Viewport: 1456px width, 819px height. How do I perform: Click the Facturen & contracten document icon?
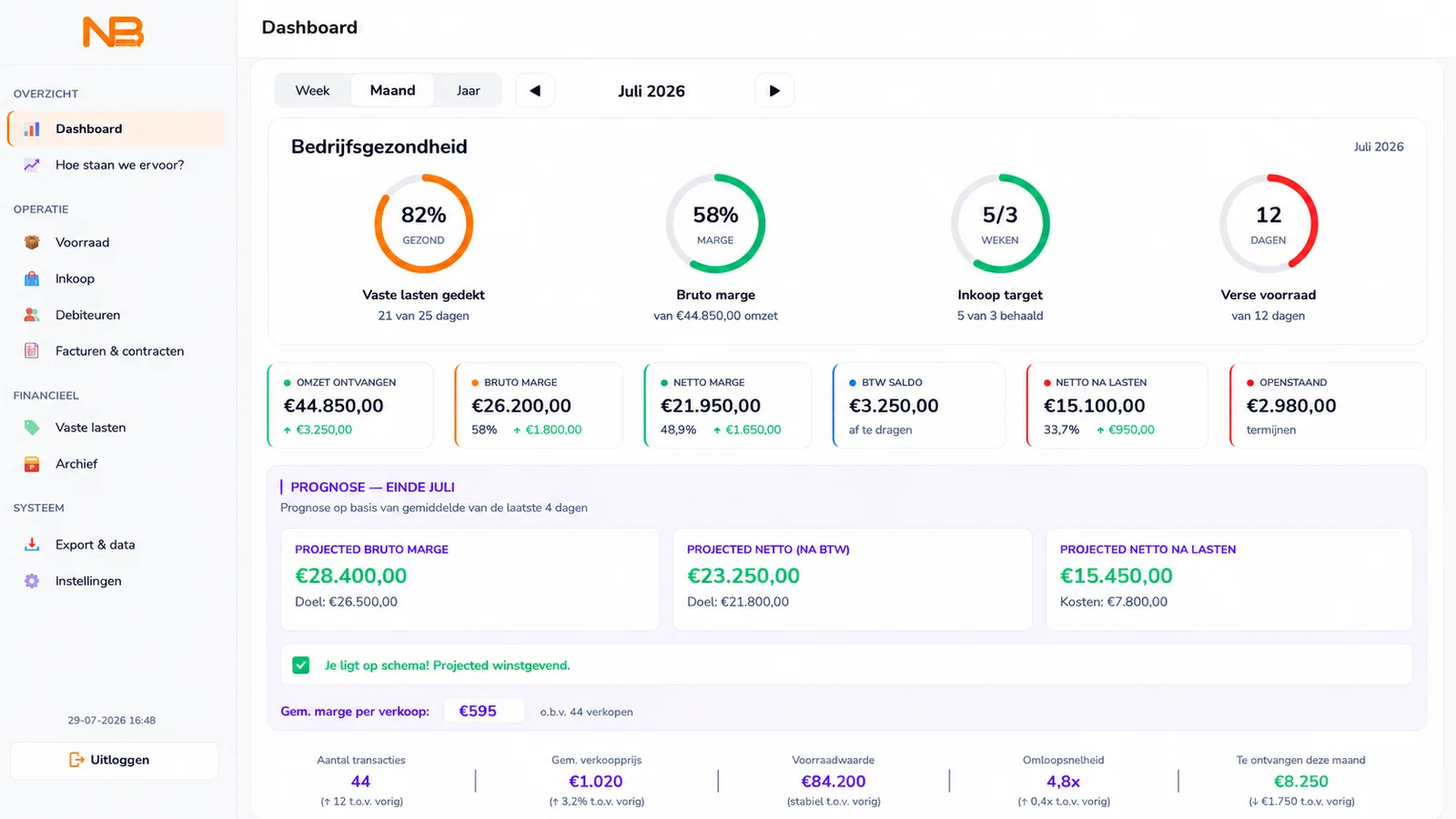[x=32, y=350]
